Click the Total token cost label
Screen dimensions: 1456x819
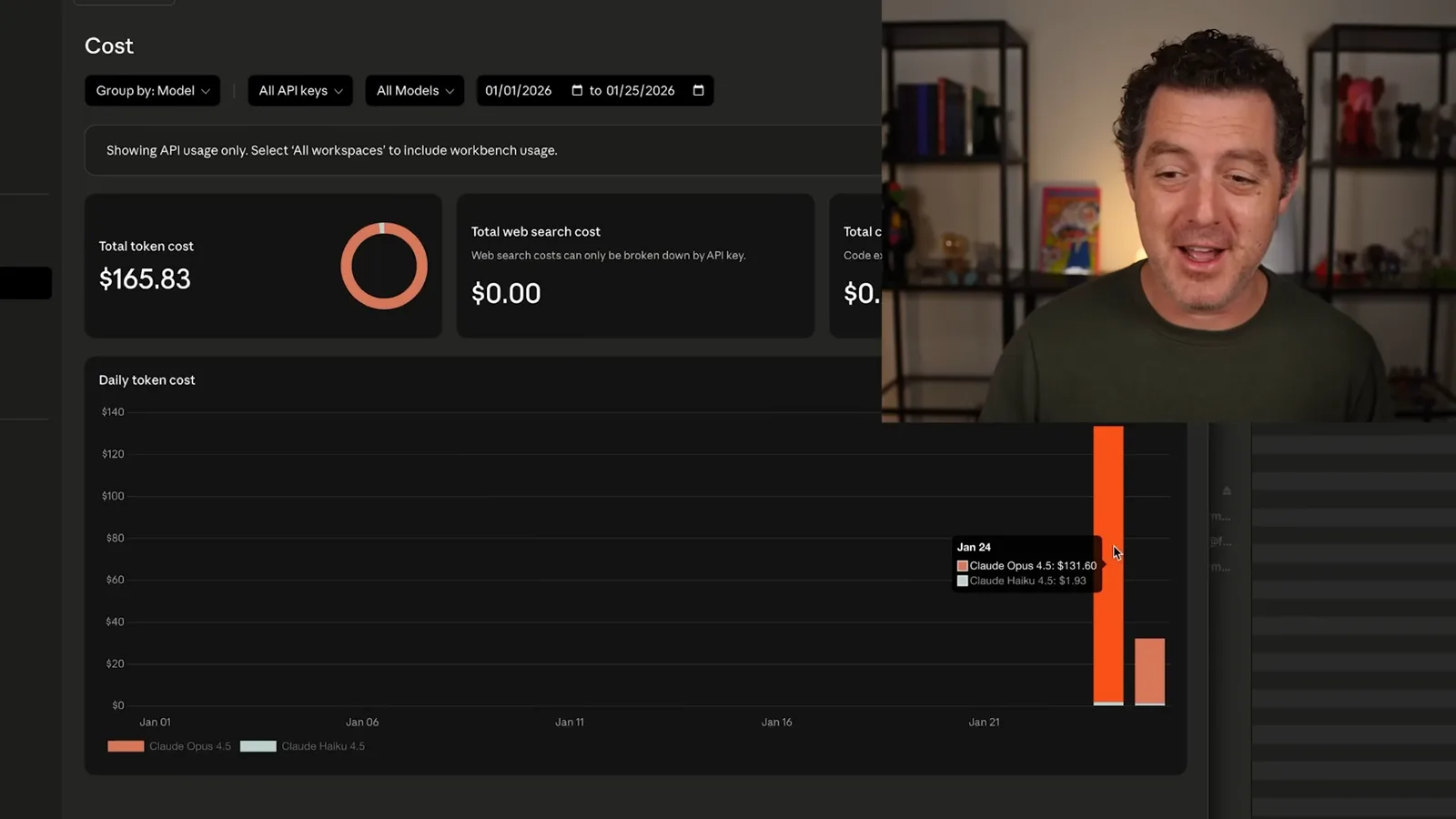(146, 246)
